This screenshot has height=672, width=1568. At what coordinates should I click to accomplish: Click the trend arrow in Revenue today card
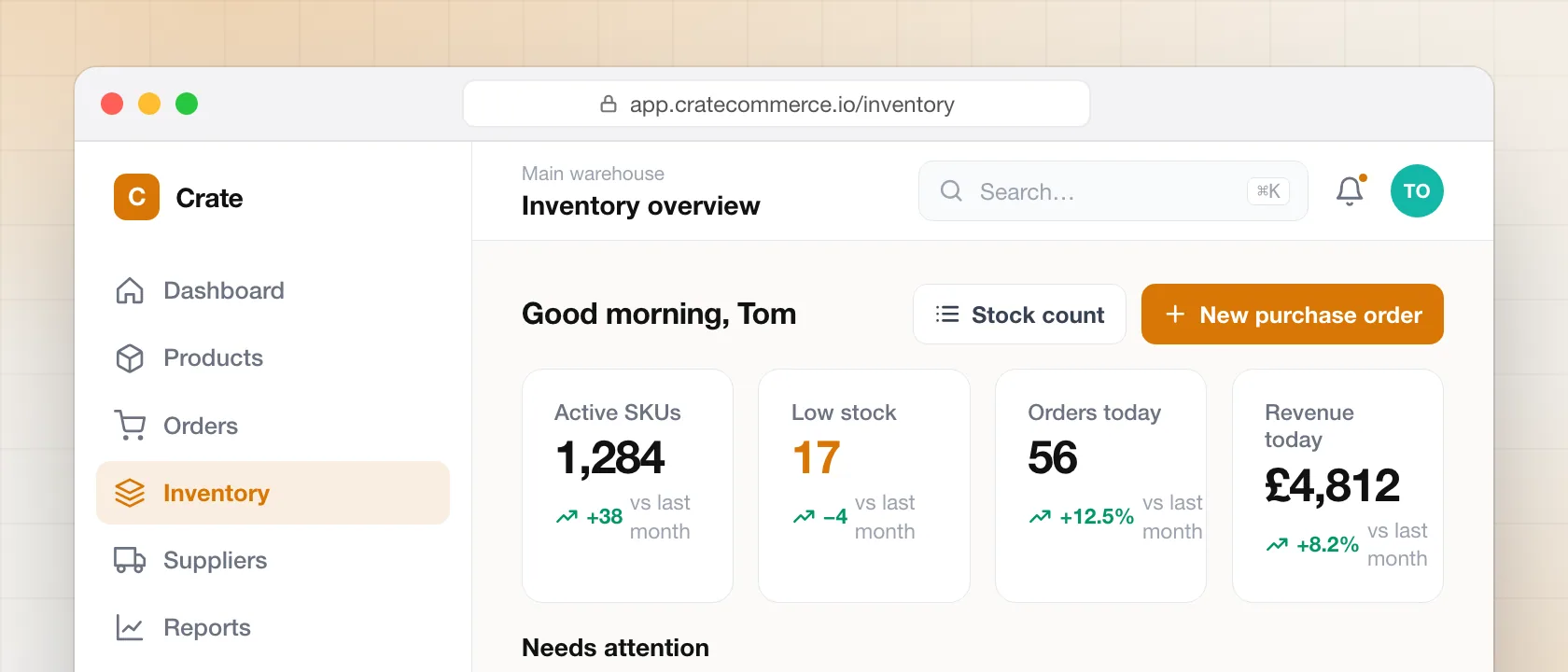pyautogui.click(x=1277, y=544)
